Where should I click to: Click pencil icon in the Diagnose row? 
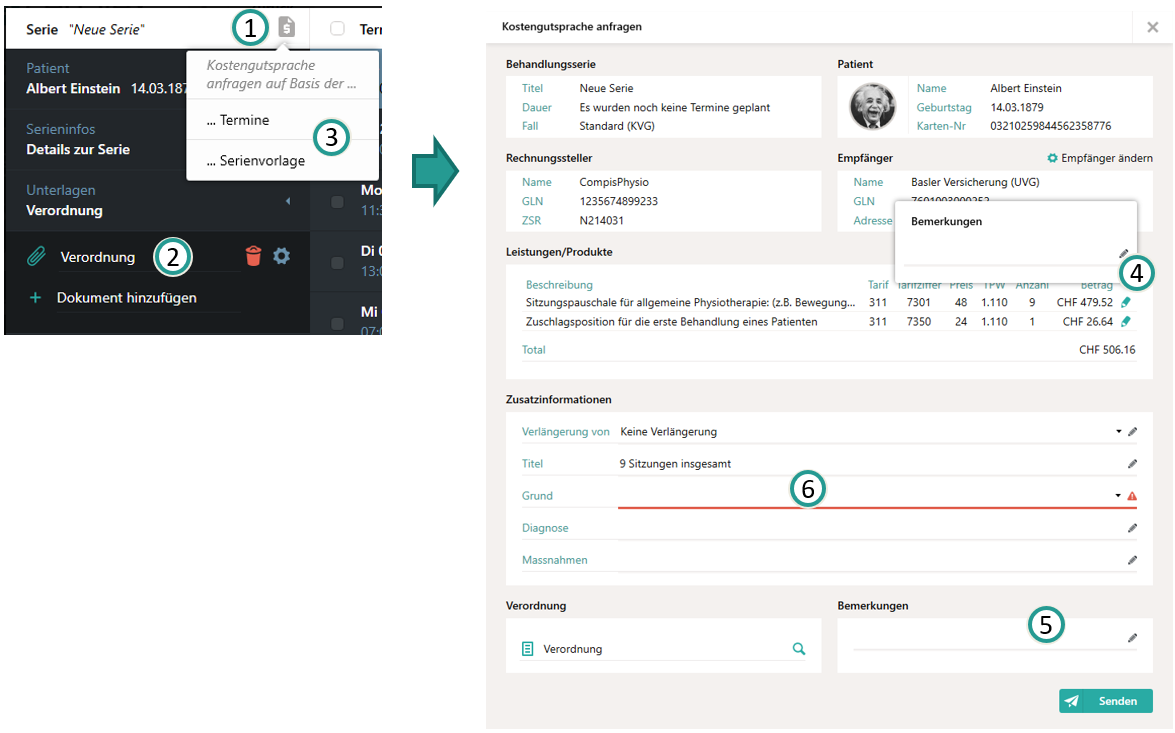click(x=1132, y=528)
